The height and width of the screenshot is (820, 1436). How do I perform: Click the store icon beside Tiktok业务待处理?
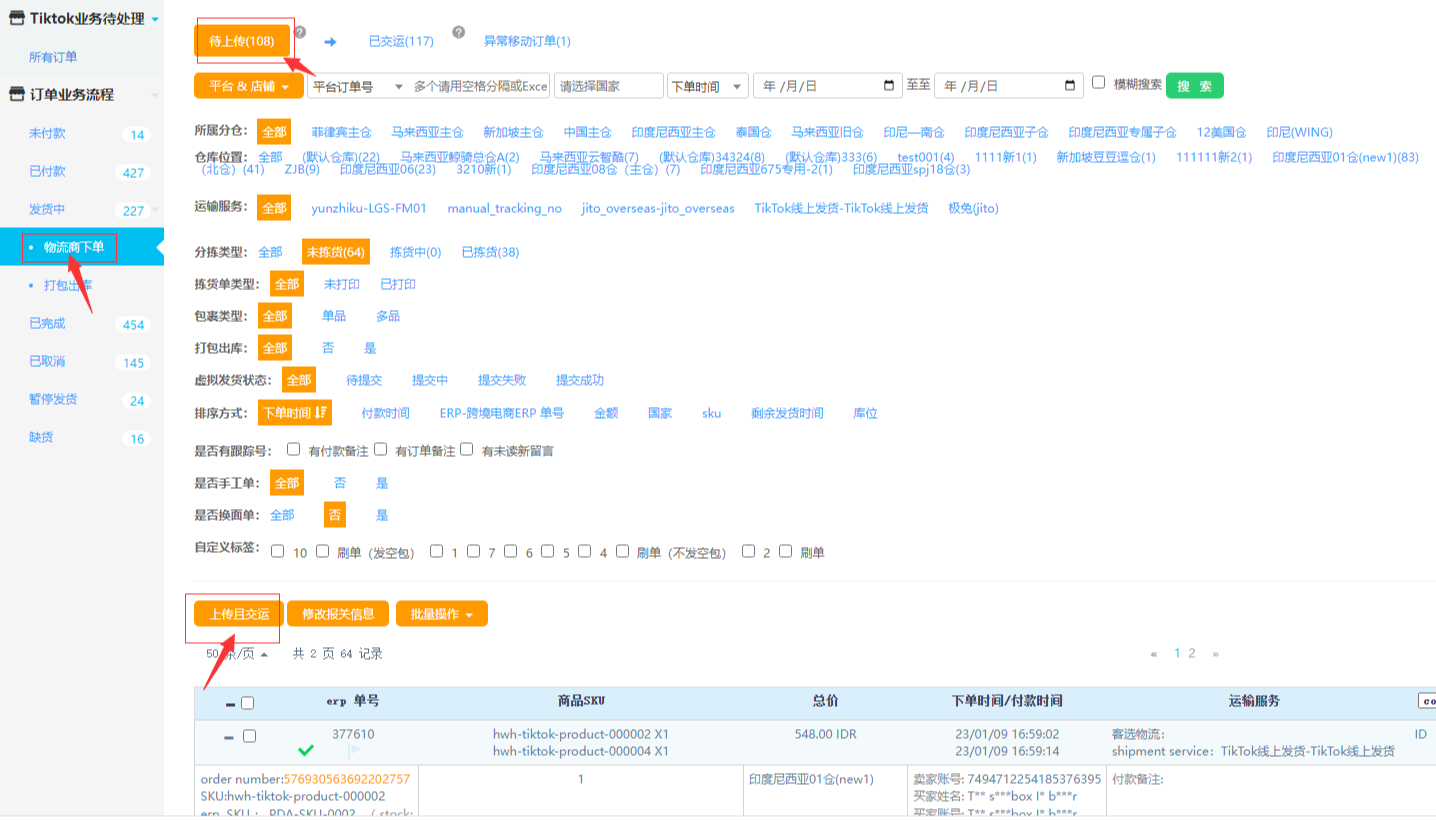click(x=17, y=19)
